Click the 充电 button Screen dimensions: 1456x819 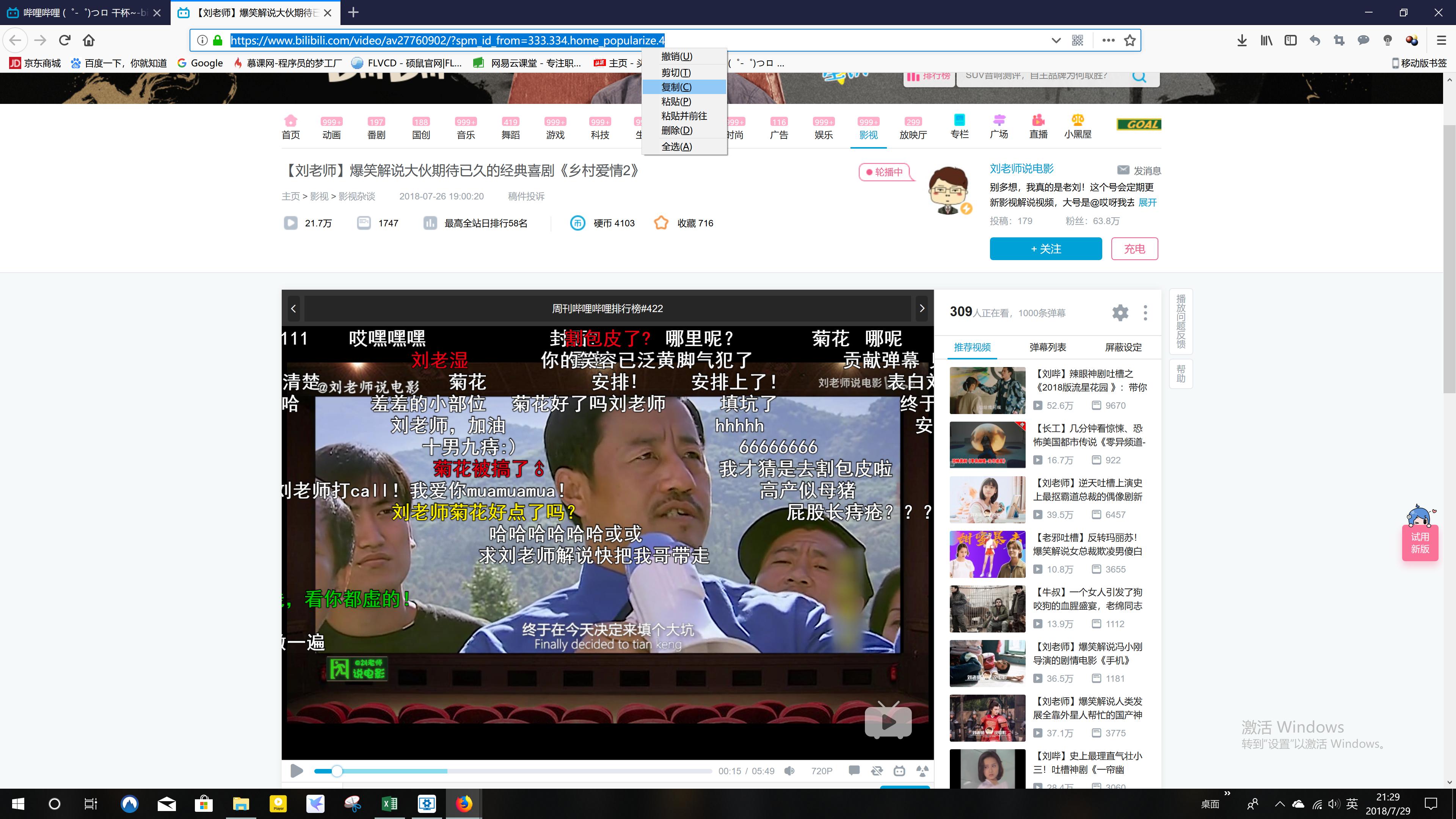(x=1134, y=248)
